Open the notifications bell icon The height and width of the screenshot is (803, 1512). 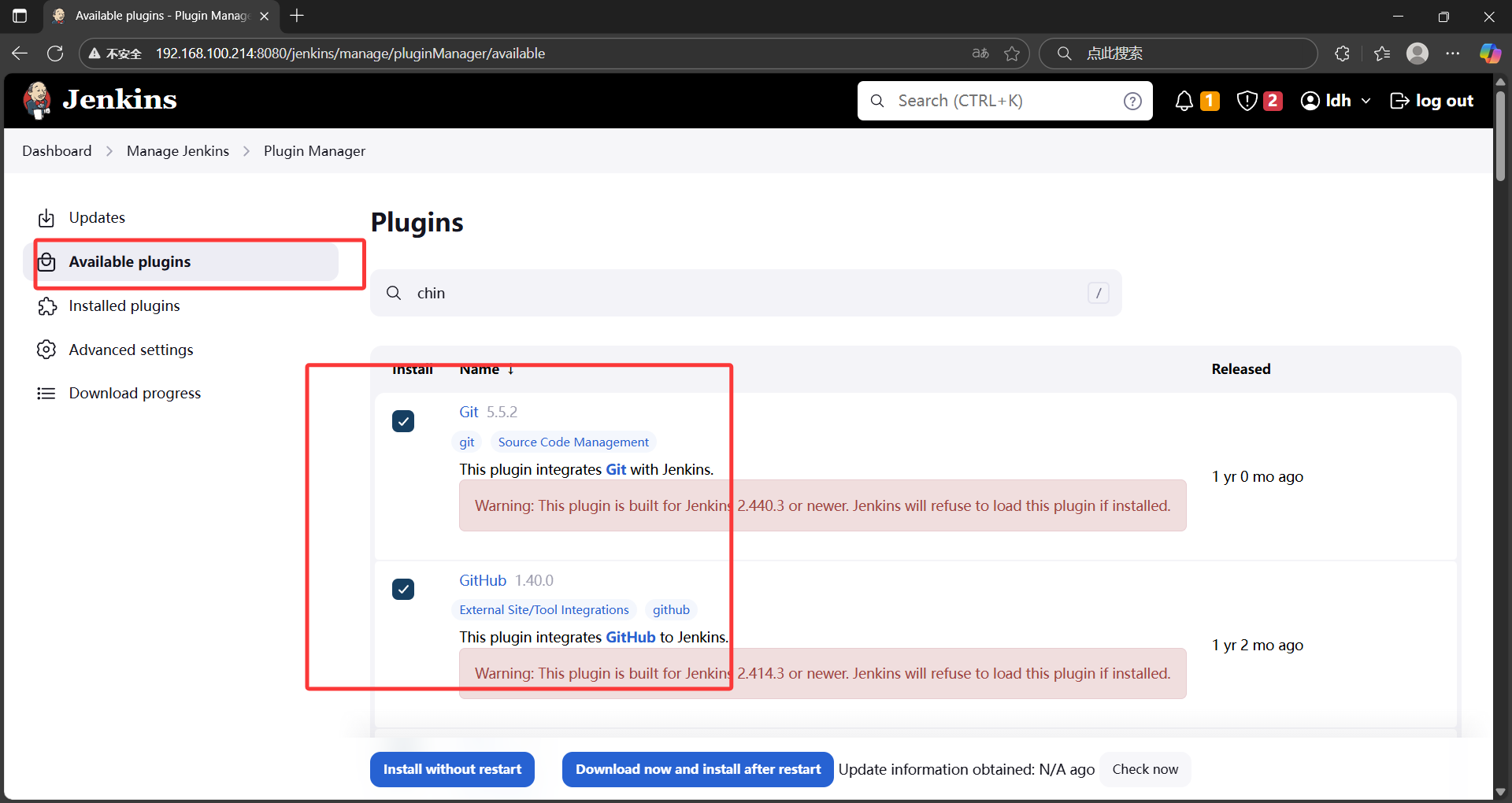click(x=1184, y=101)
